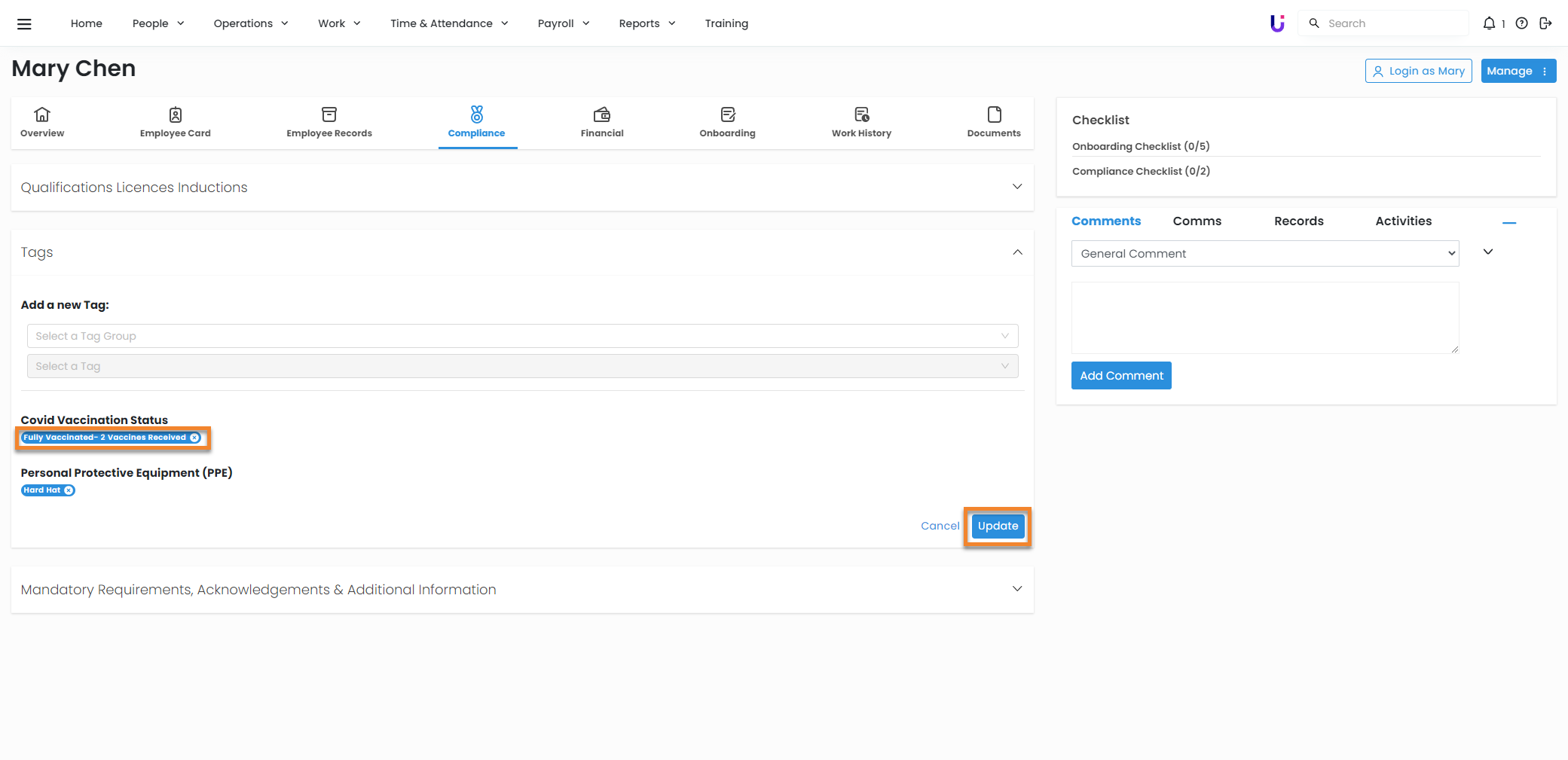Remove the Hard Hat tag
Viewport: 1568px width, 760px height.
tap(69, 490)
